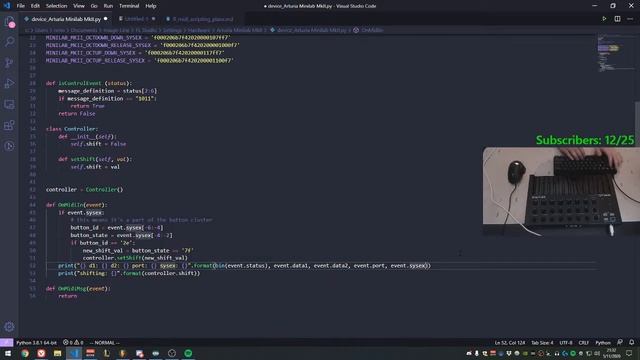Click the NORMAL vim mode indicator
The image size is (640, 360).
(104, 342)
